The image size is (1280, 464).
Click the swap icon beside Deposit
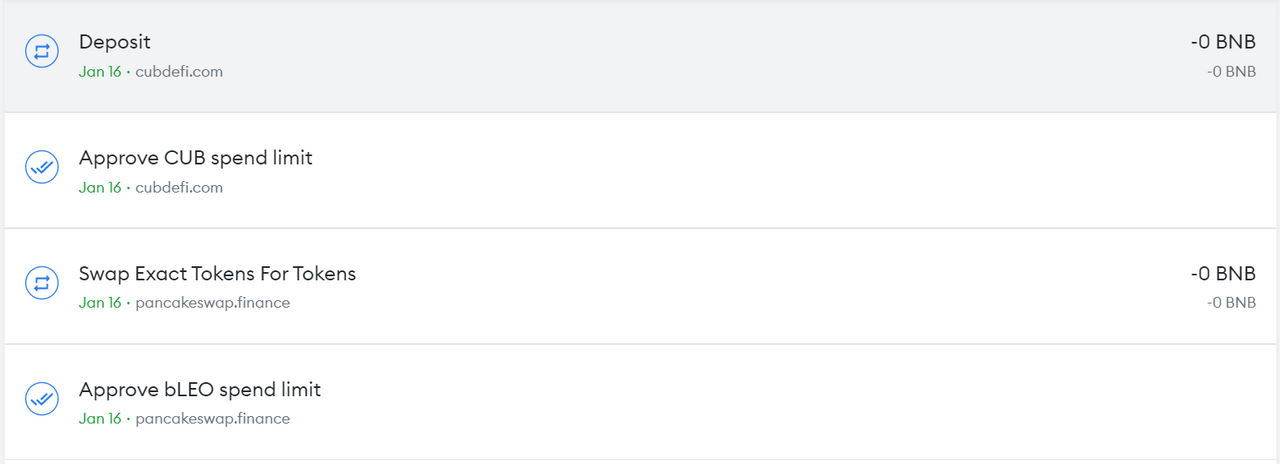pyautogui.click(x=41, y=53)
